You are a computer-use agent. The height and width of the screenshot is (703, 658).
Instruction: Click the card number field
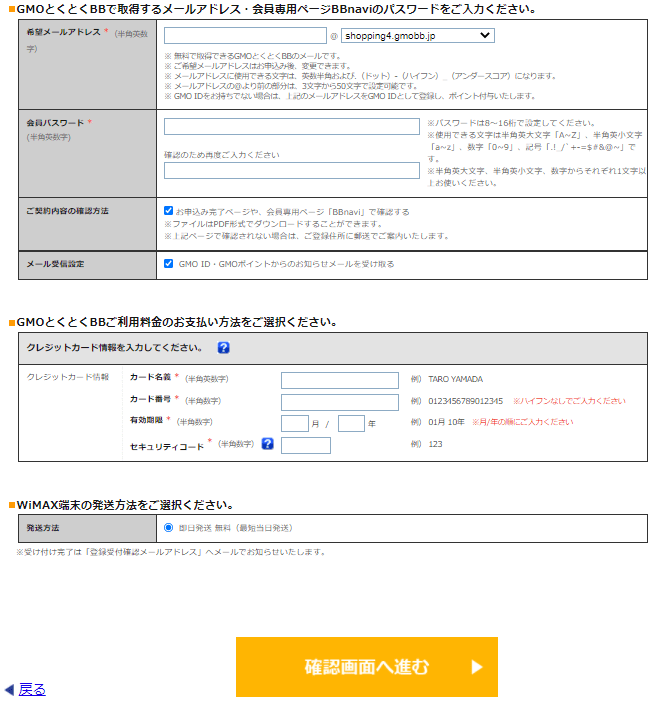pyautogui.click(x=340, y=402)
